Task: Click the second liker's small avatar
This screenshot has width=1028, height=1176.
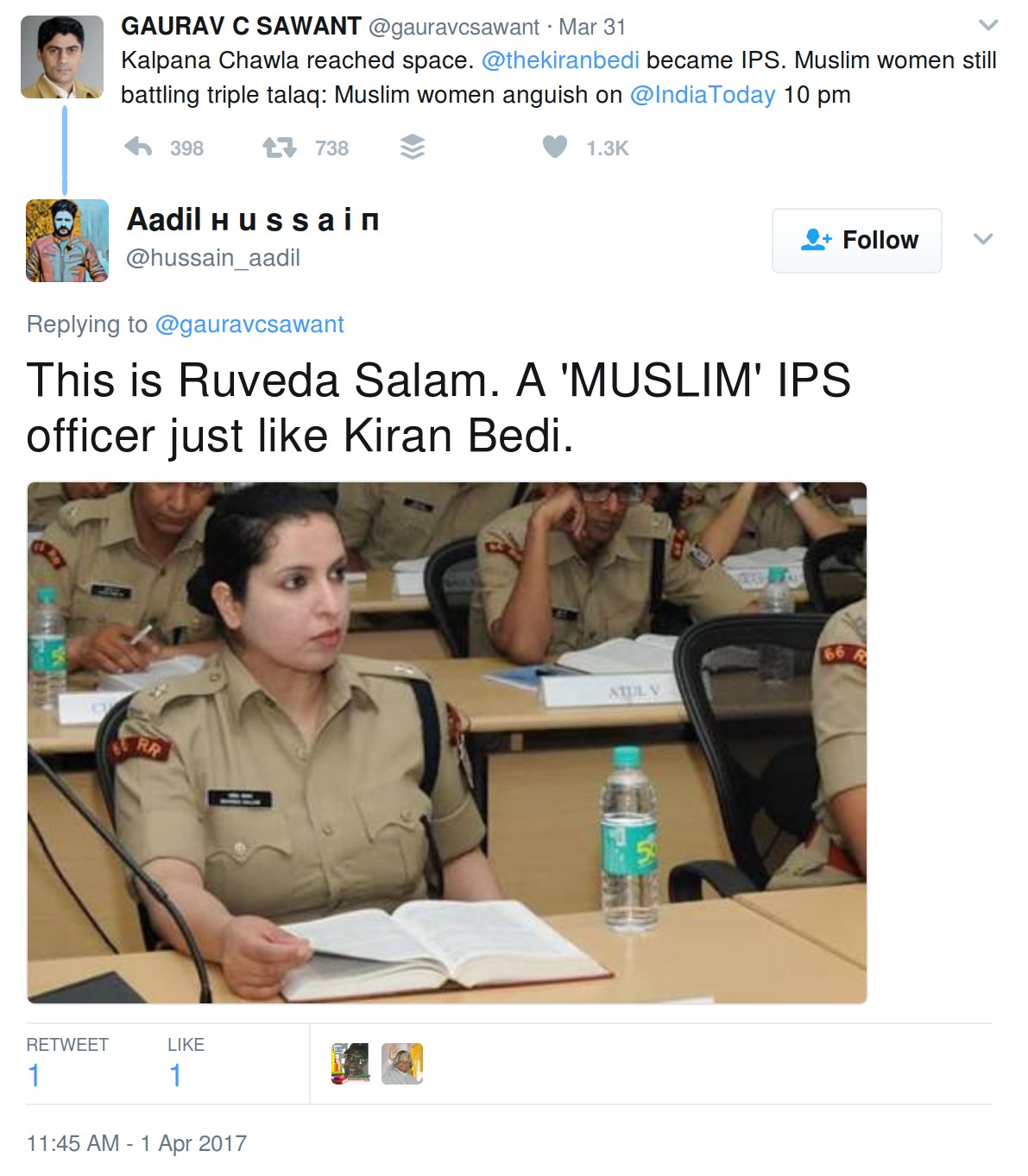Action: coord(402,1063)
